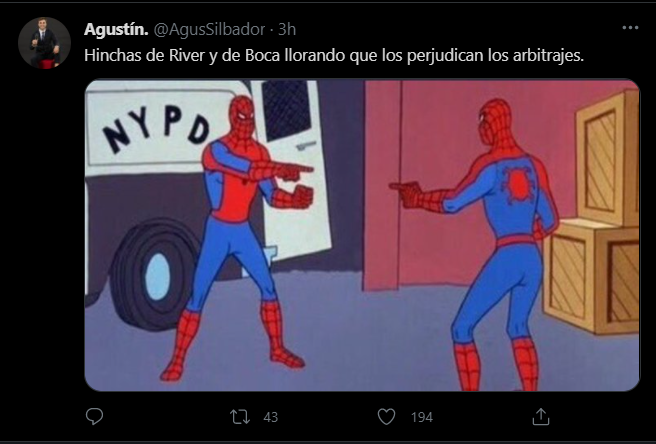This screenshot has width=656, height=444.
Task: Open the reply speech bubble icon
Action: [x=94, y=416]
